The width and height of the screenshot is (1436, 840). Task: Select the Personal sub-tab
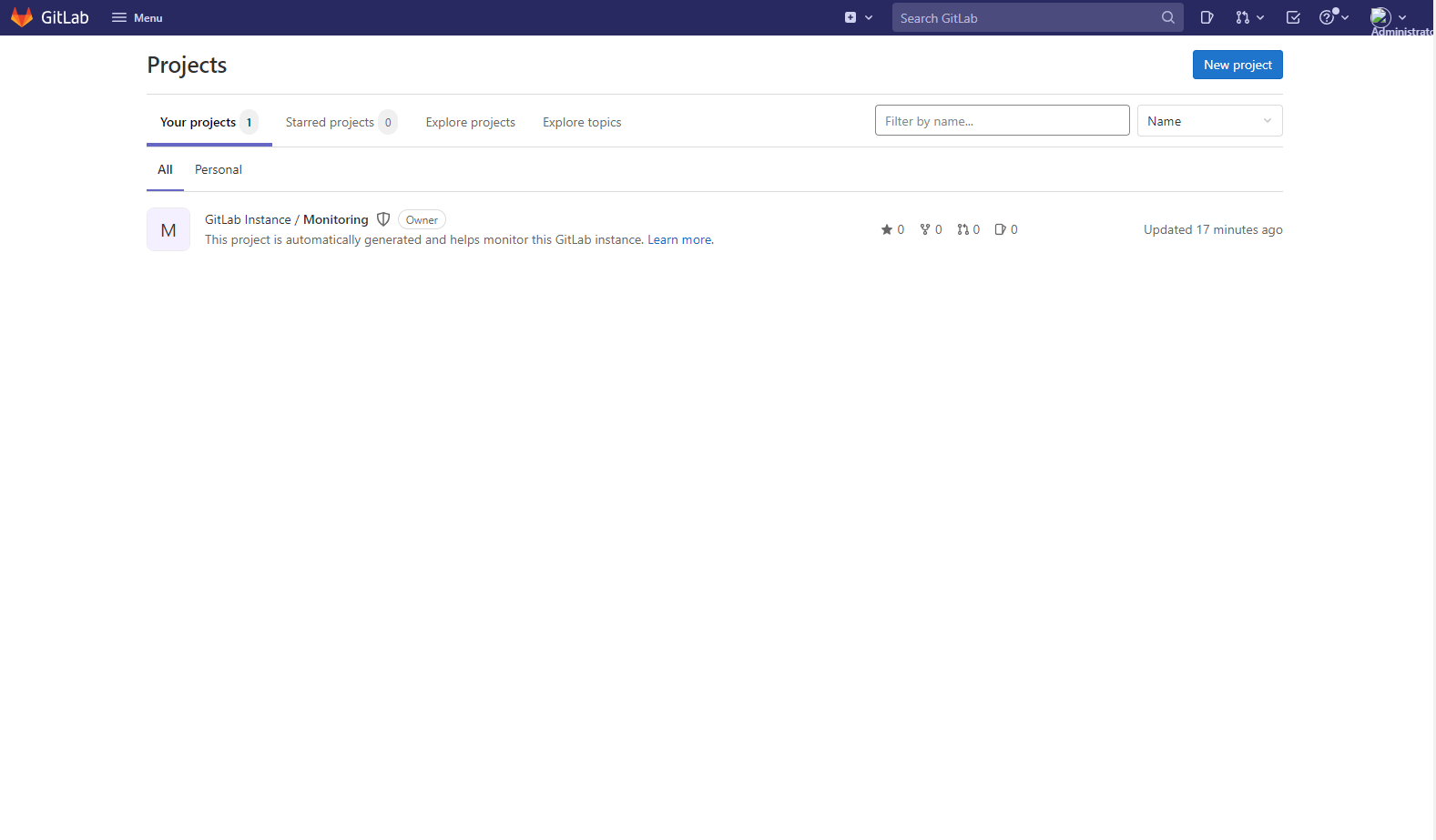(x=219, y=169)
